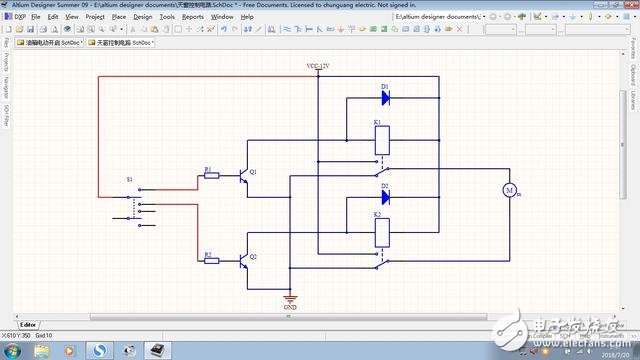Image resolution: width=640 pixels, height=360 pixels.
Task: Paste clipboard contents with toolbar icon
Action: (x=154, y=29)
